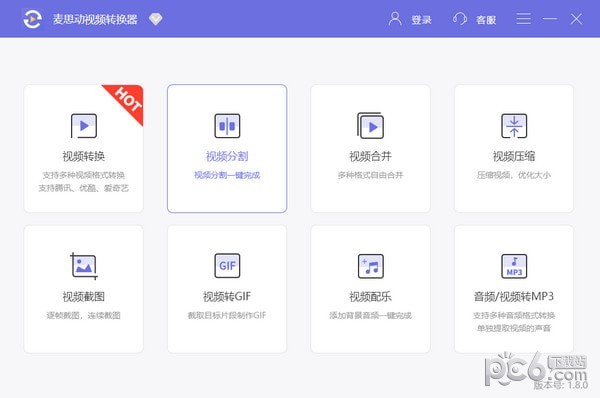Click the 支持多种音频格式转换 description line
600x398 pixels.
(514, 315)
